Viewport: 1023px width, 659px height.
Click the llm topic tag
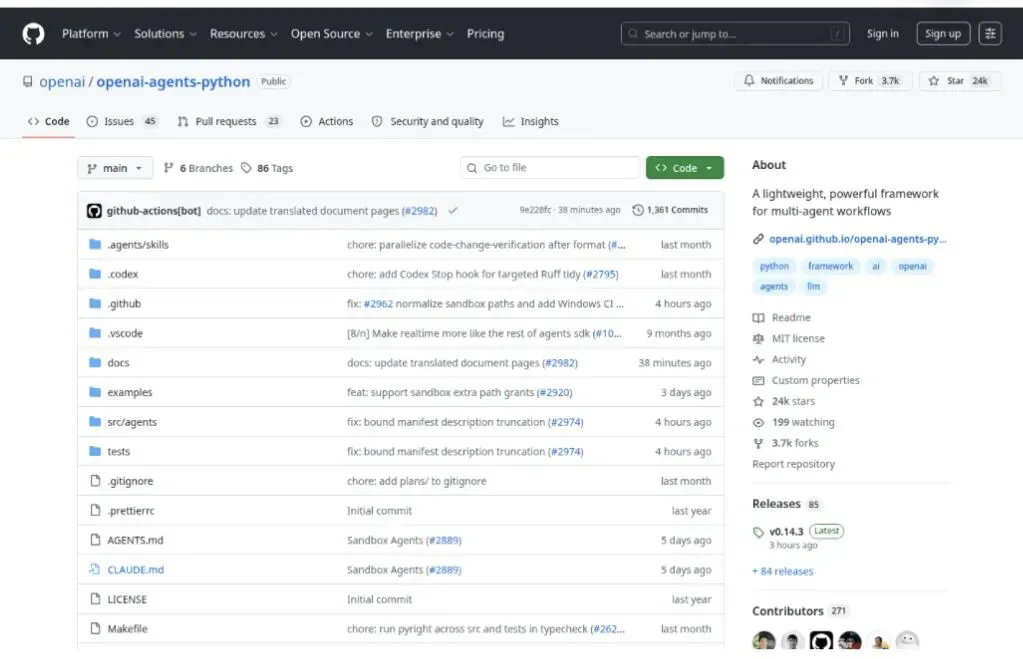tap(813, 286)
